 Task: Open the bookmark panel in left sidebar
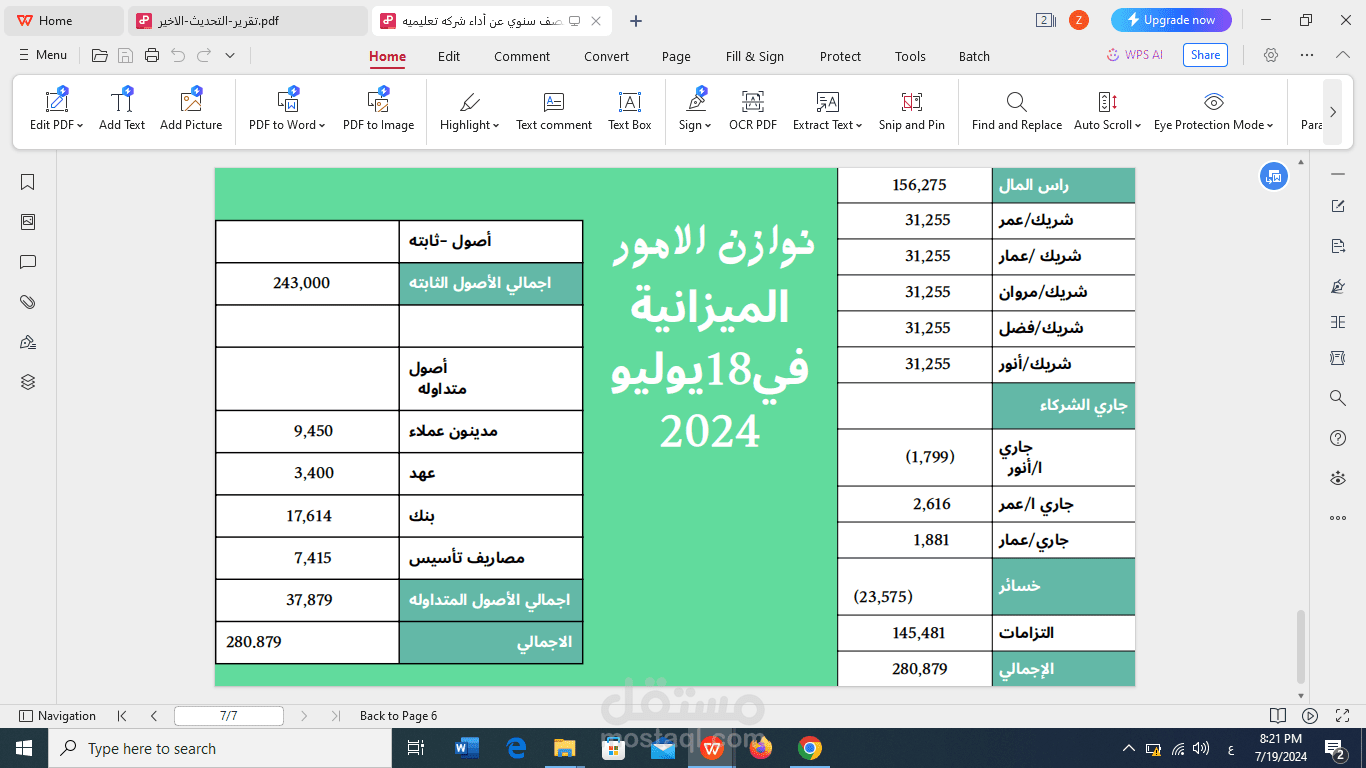28,182
